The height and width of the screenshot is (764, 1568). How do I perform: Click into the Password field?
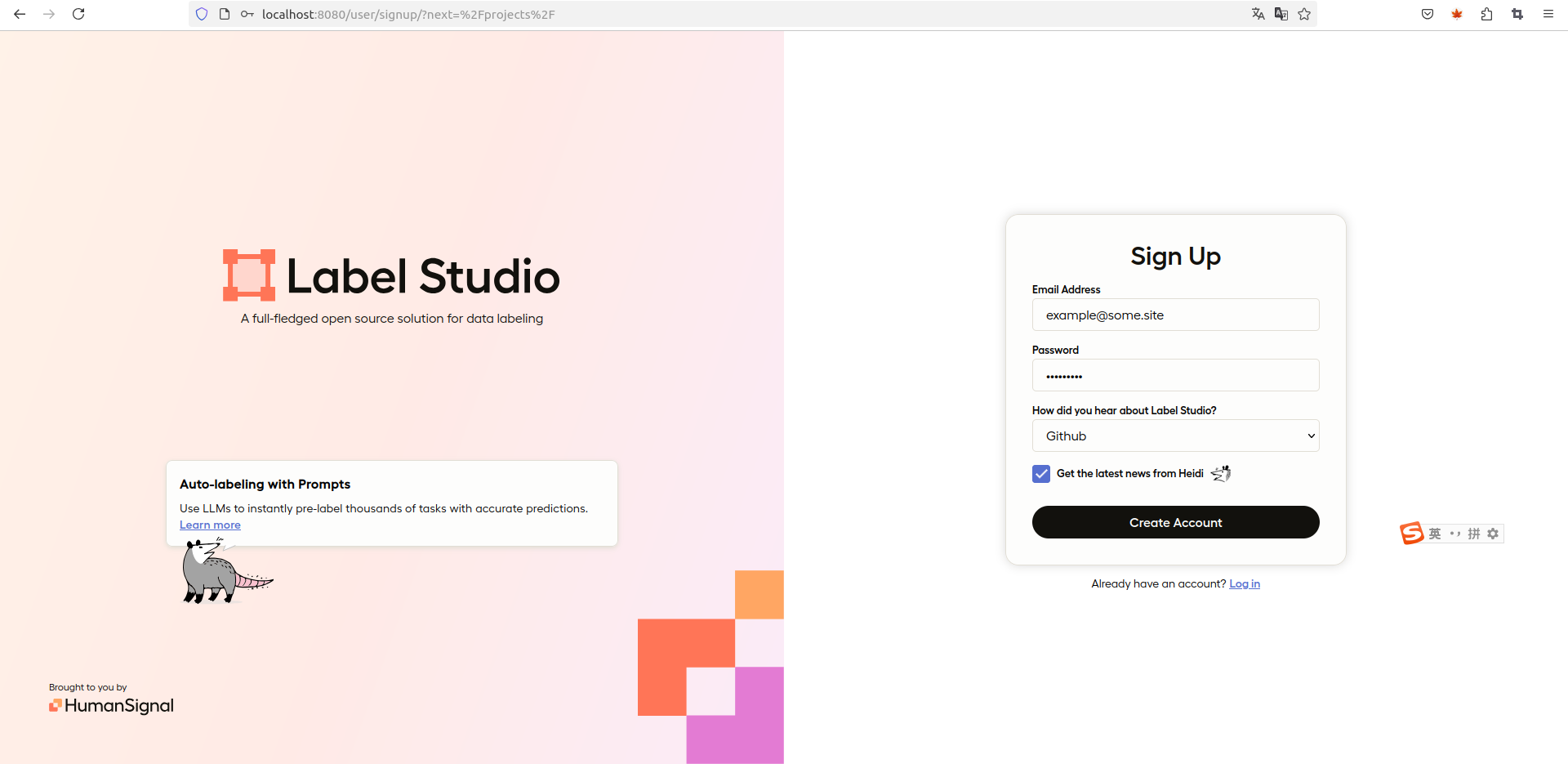coord(1175,375)
